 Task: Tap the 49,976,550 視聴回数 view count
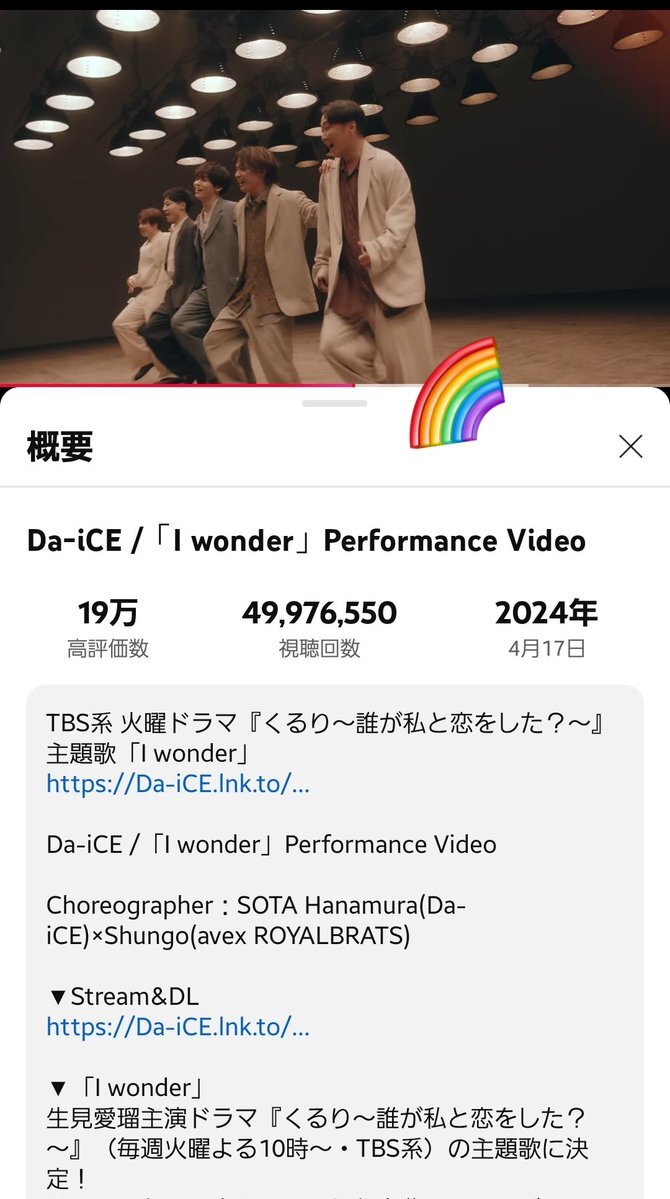coord(320,629)
